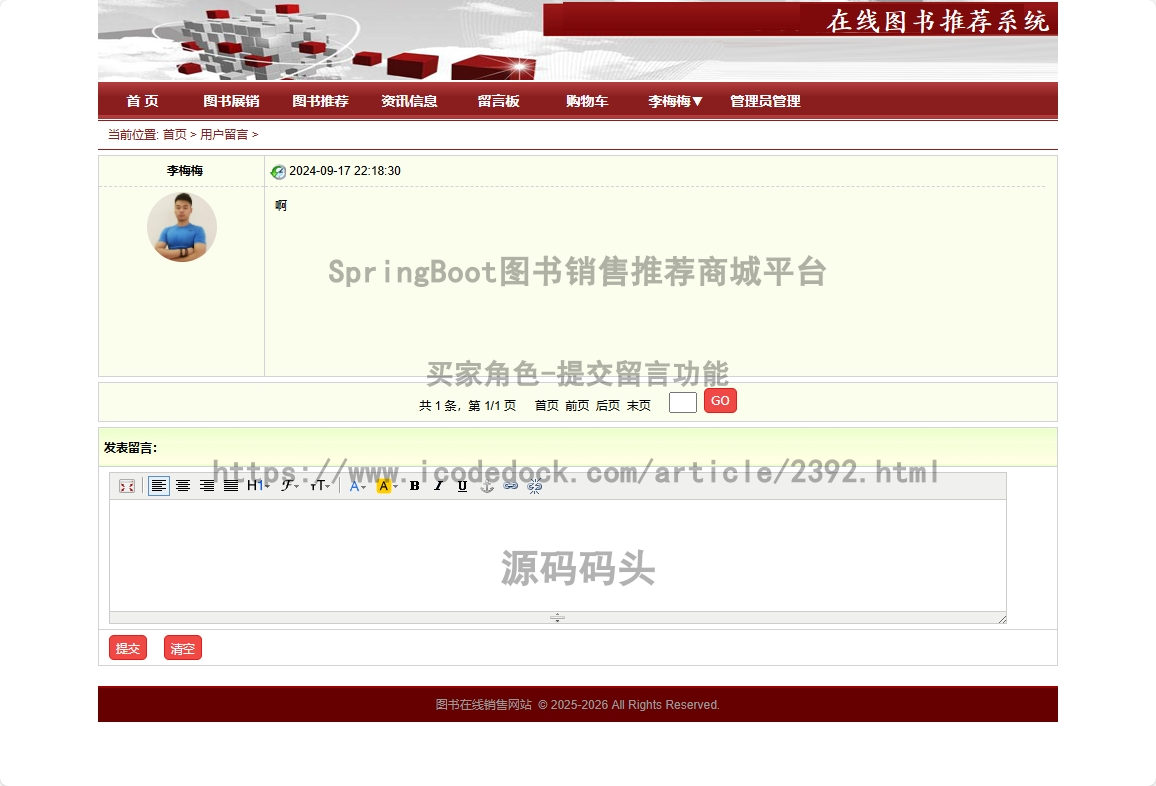Click the footer copyright text
This screenshot has width=1156, height=786.
(578, 705)
